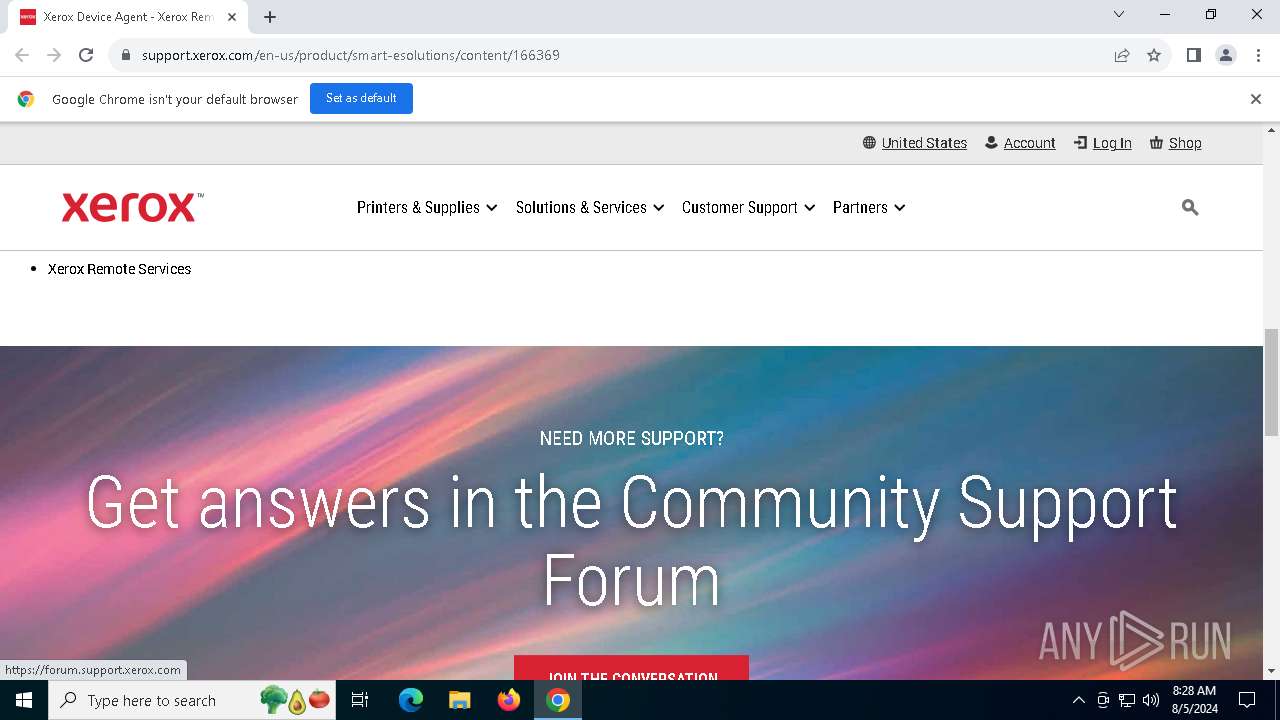Expand the Partners menu
Viewport: 1280px width, 720px height.
[869, 207]
